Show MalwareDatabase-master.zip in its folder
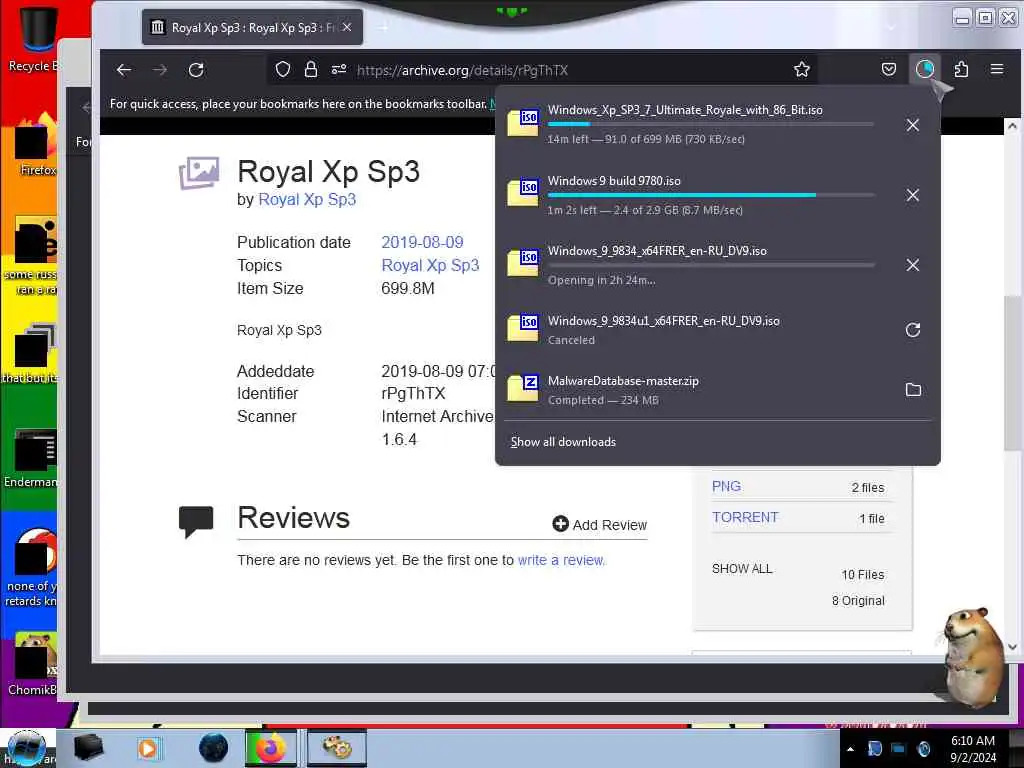 click(913, 390)
